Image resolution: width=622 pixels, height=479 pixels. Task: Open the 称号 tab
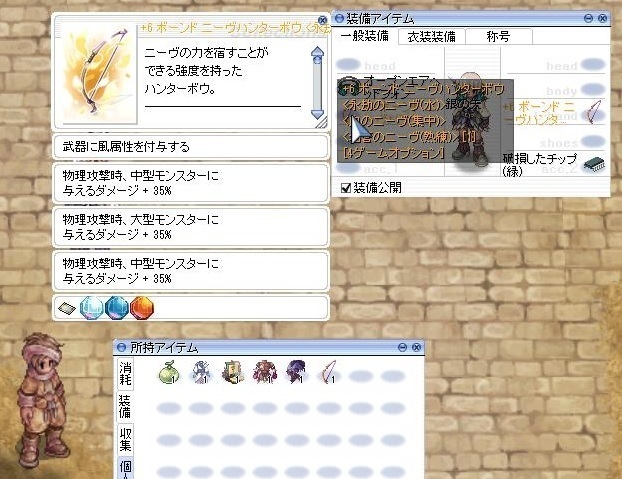[x=496, y=36]
